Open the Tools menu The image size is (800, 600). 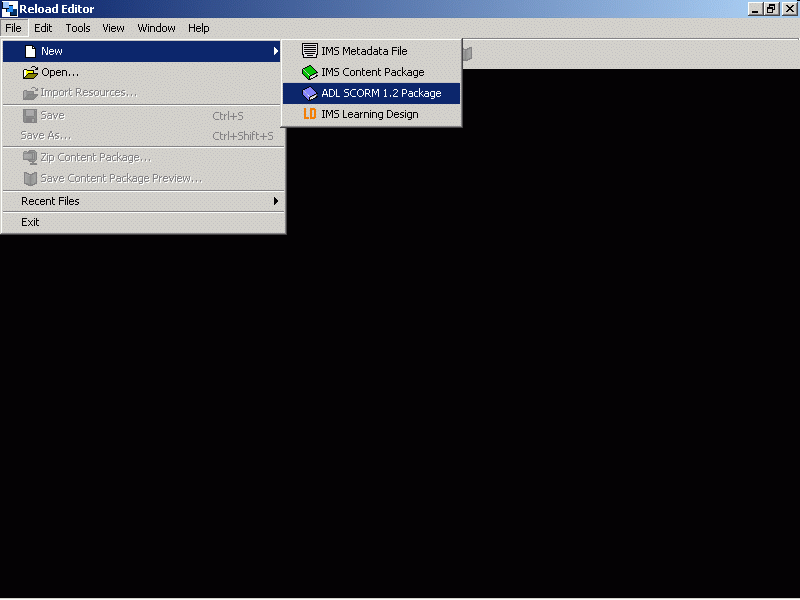pos(78,28)
